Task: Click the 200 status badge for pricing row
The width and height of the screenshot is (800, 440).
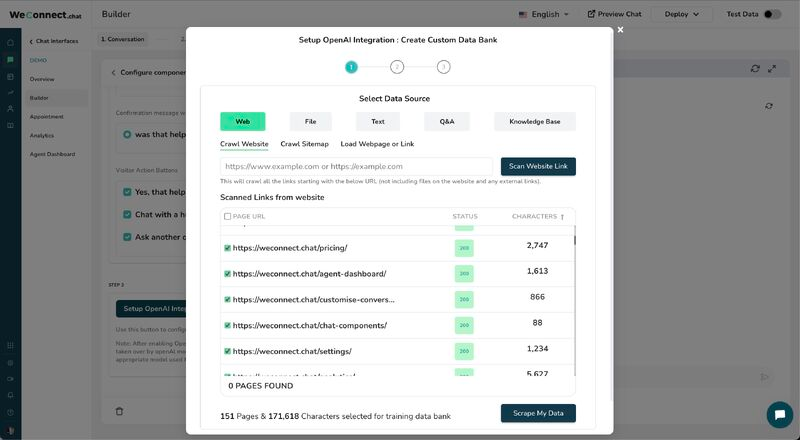Action: coord(464,248)
